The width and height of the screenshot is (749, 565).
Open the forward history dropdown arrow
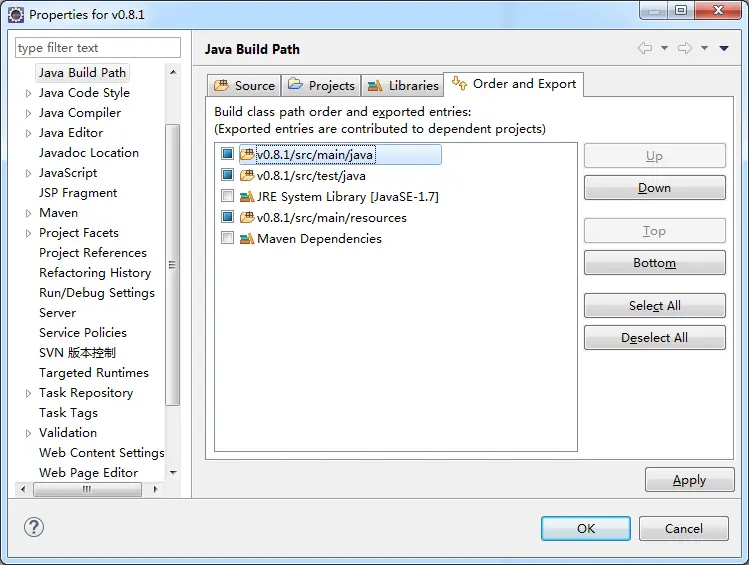704,48
